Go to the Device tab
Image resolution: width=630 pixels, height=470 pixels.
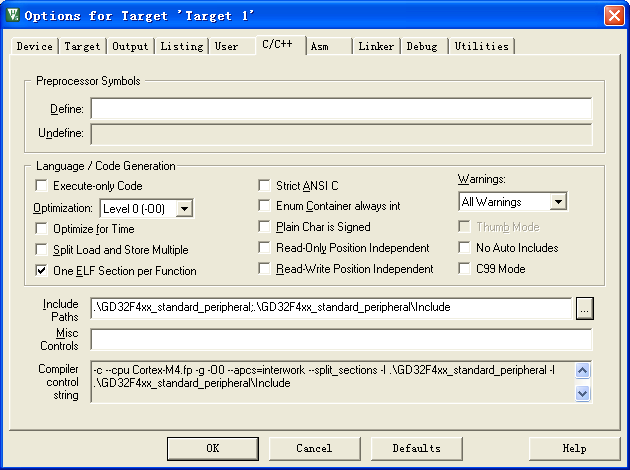[35, 47]
